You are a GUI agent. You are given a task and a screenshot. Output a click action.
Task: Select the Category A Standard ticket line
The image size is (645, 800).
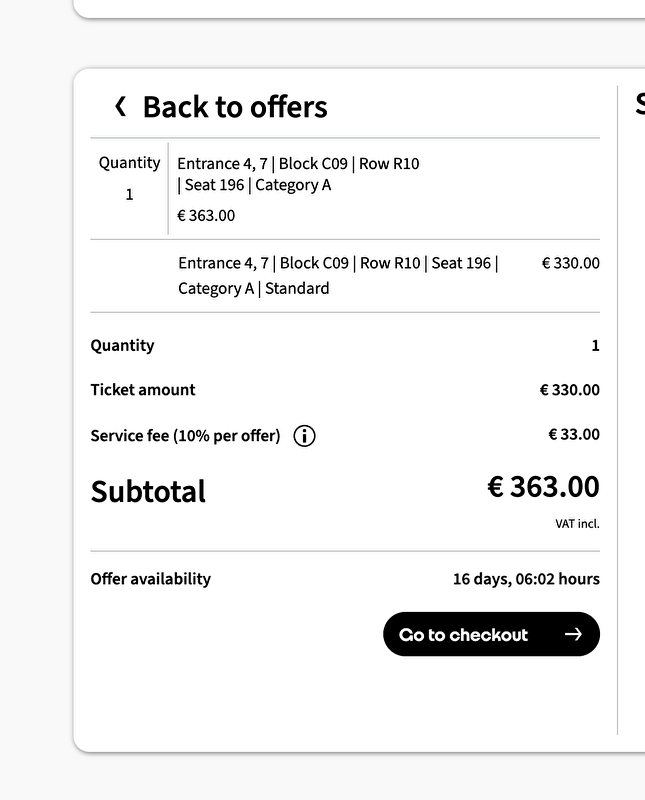[338, 276]
